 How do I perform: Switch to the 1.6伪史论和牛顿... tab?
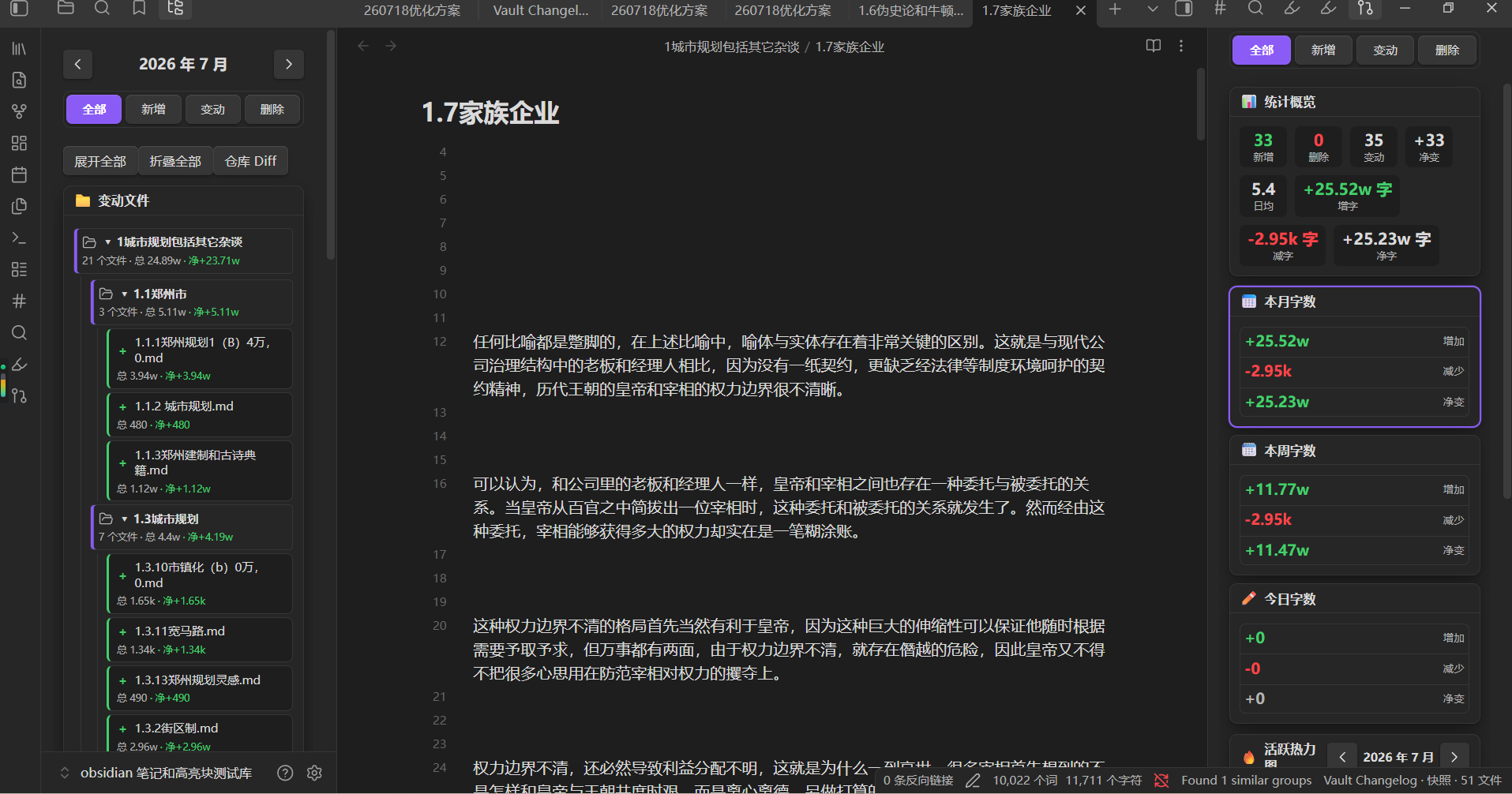[911, 10]
